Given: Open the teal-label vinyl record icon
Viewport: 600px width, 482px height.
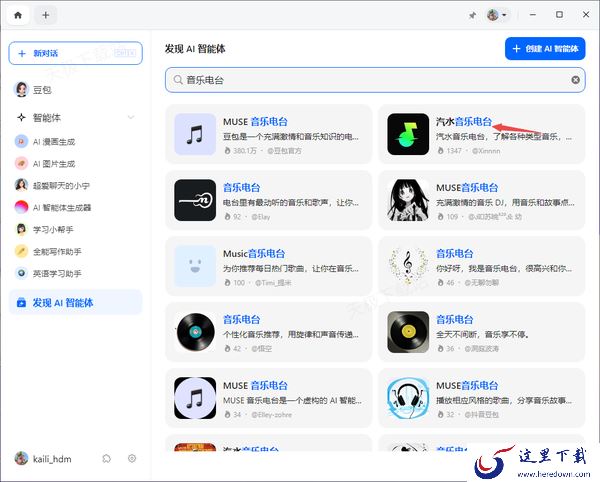Looking at the screenshot, I should [195, 332].
